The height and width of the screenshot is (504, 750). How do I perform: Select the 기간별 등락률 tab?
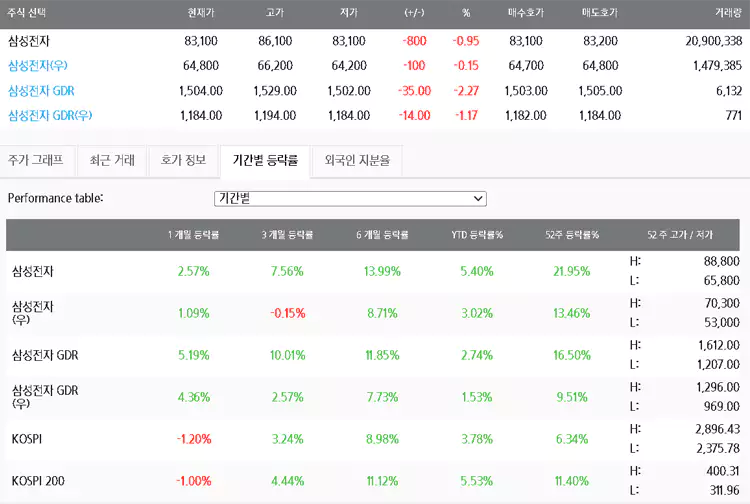click(265, 160)
